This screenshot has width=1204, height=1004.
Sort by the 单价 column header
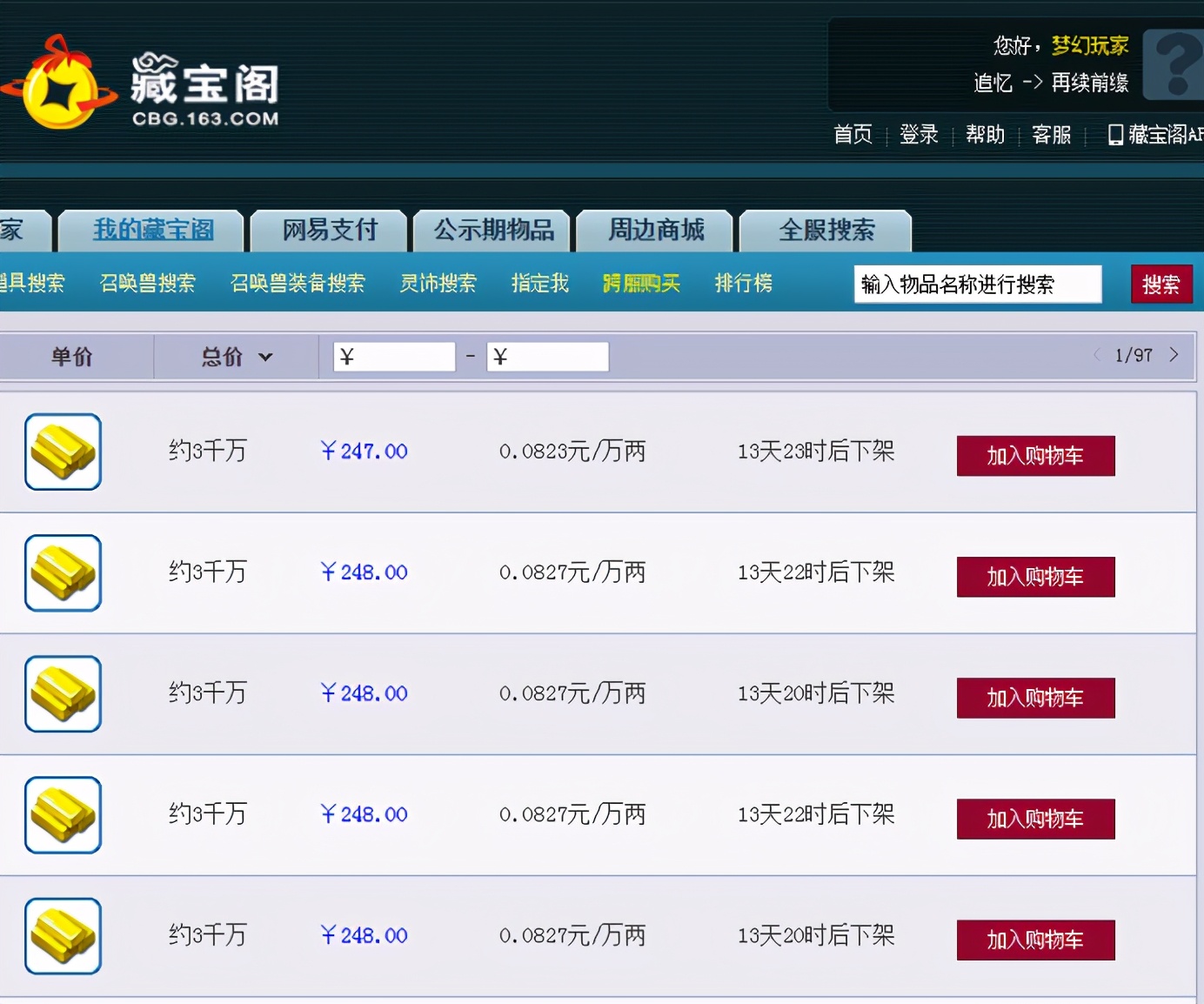(x=71, y=357)
